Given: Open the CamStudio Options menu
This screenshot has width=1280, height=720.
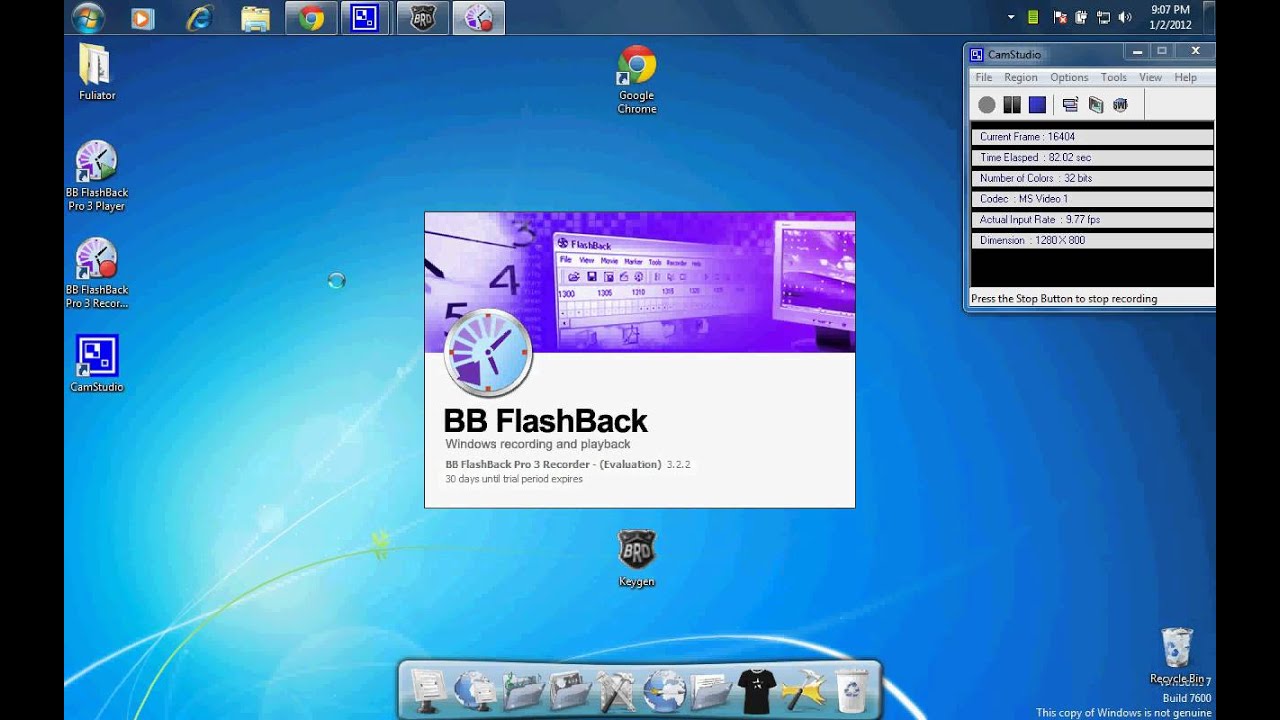Looking at the screenshot, I should [x=1069, y=77].
